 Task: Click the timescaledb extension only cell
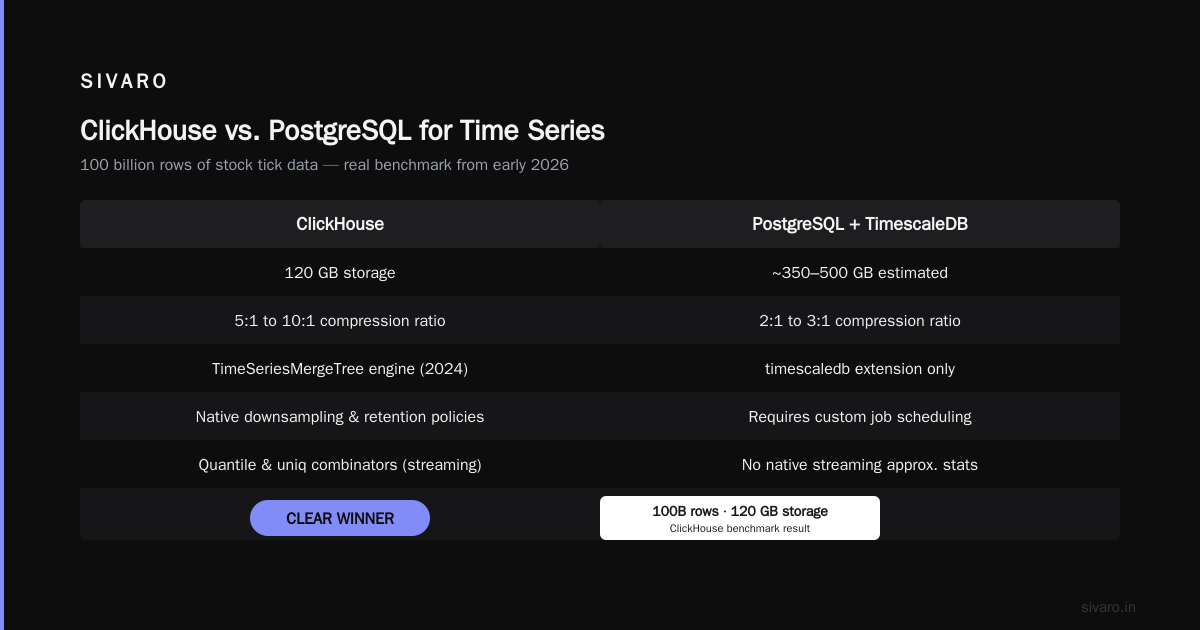860,368
